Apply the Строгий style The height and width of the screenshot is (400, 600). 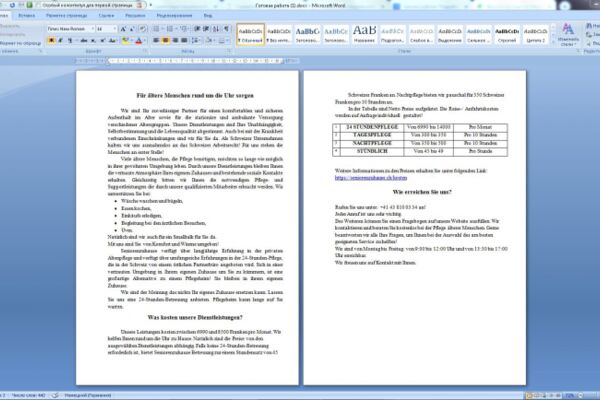tap(507, 35)
